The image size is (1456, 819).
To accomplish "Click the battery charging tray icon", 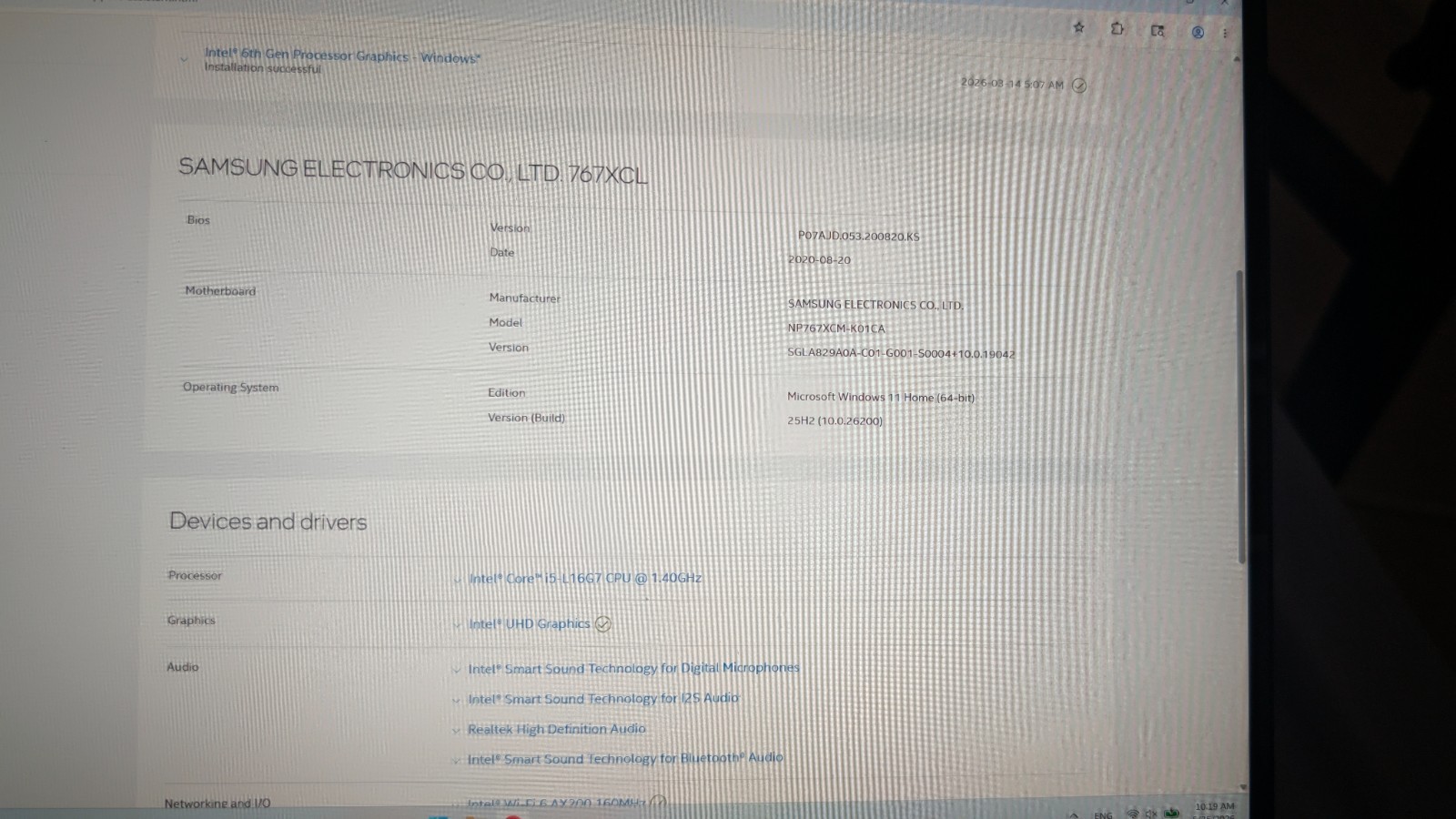I will click(1172, 812).
